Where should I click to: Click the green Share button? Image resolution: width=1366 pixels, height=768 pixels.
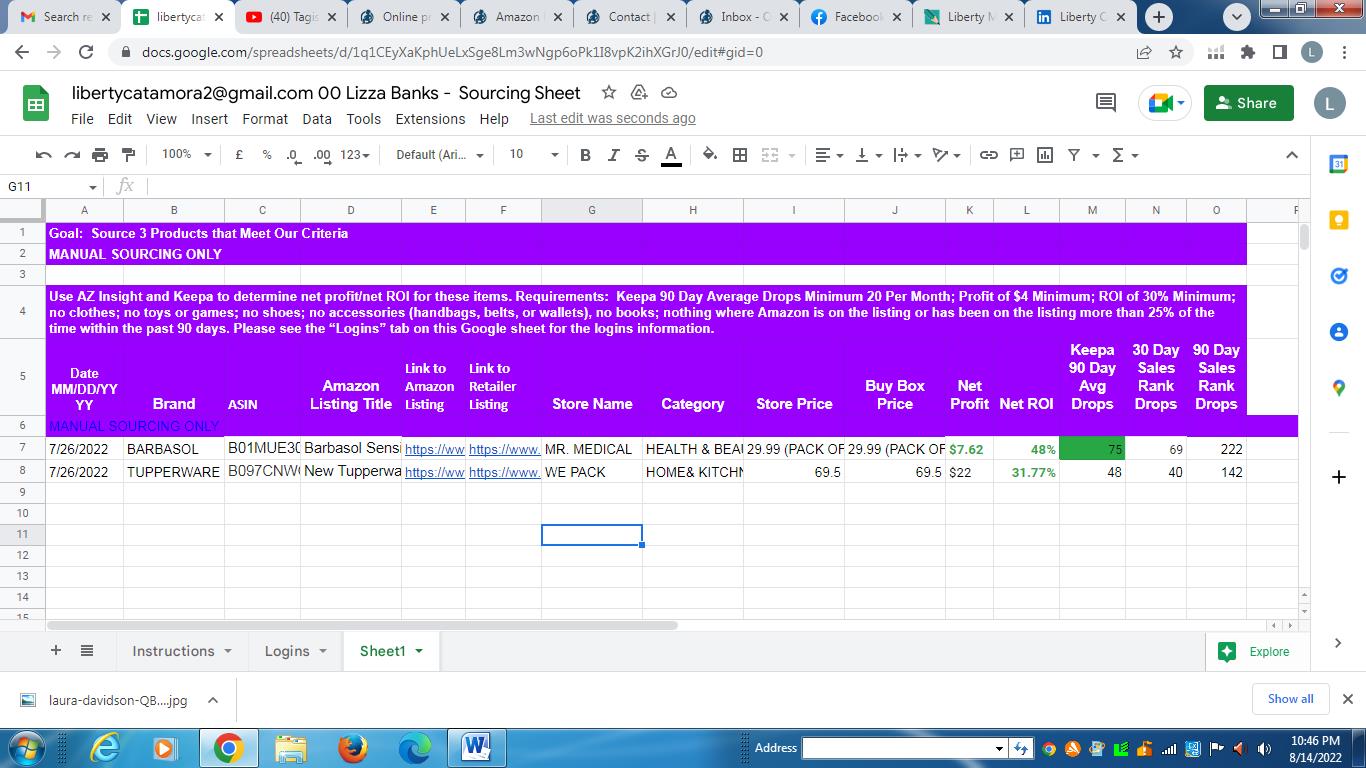click(x=1248, y=103)
